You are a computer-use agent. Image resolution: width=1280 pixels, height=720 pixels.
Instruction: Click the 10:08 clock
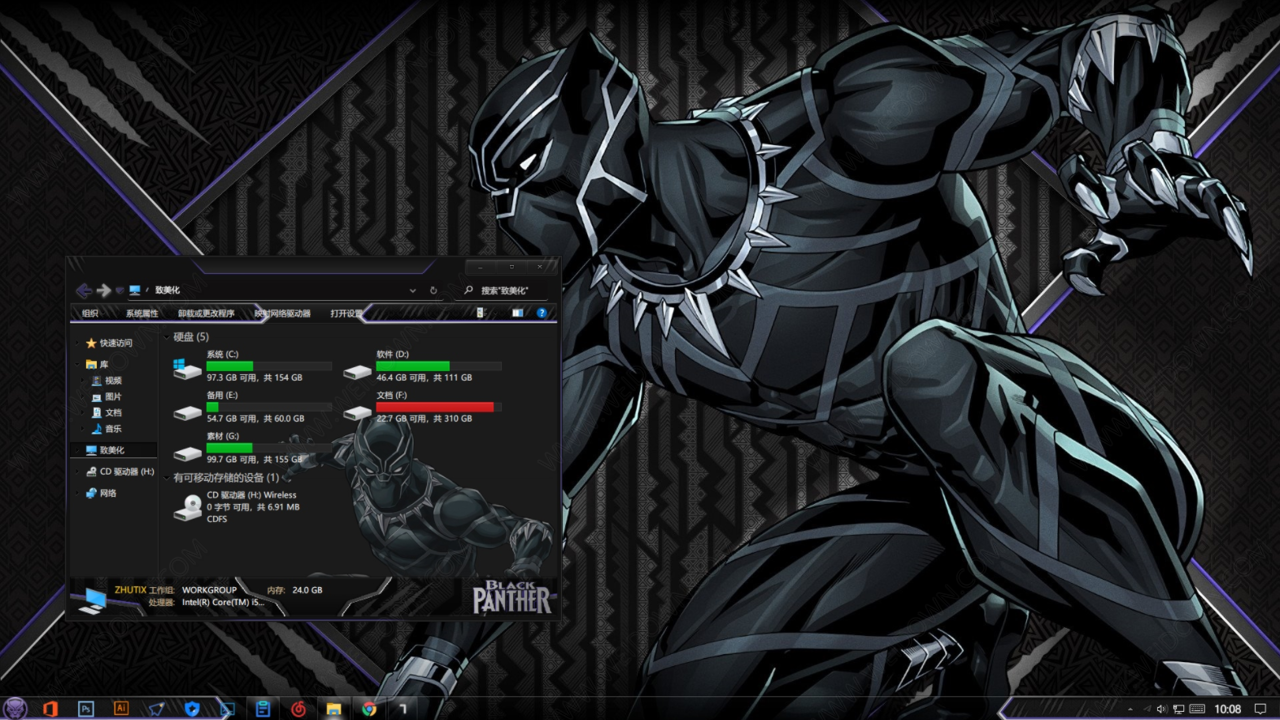pos(1227,709)
